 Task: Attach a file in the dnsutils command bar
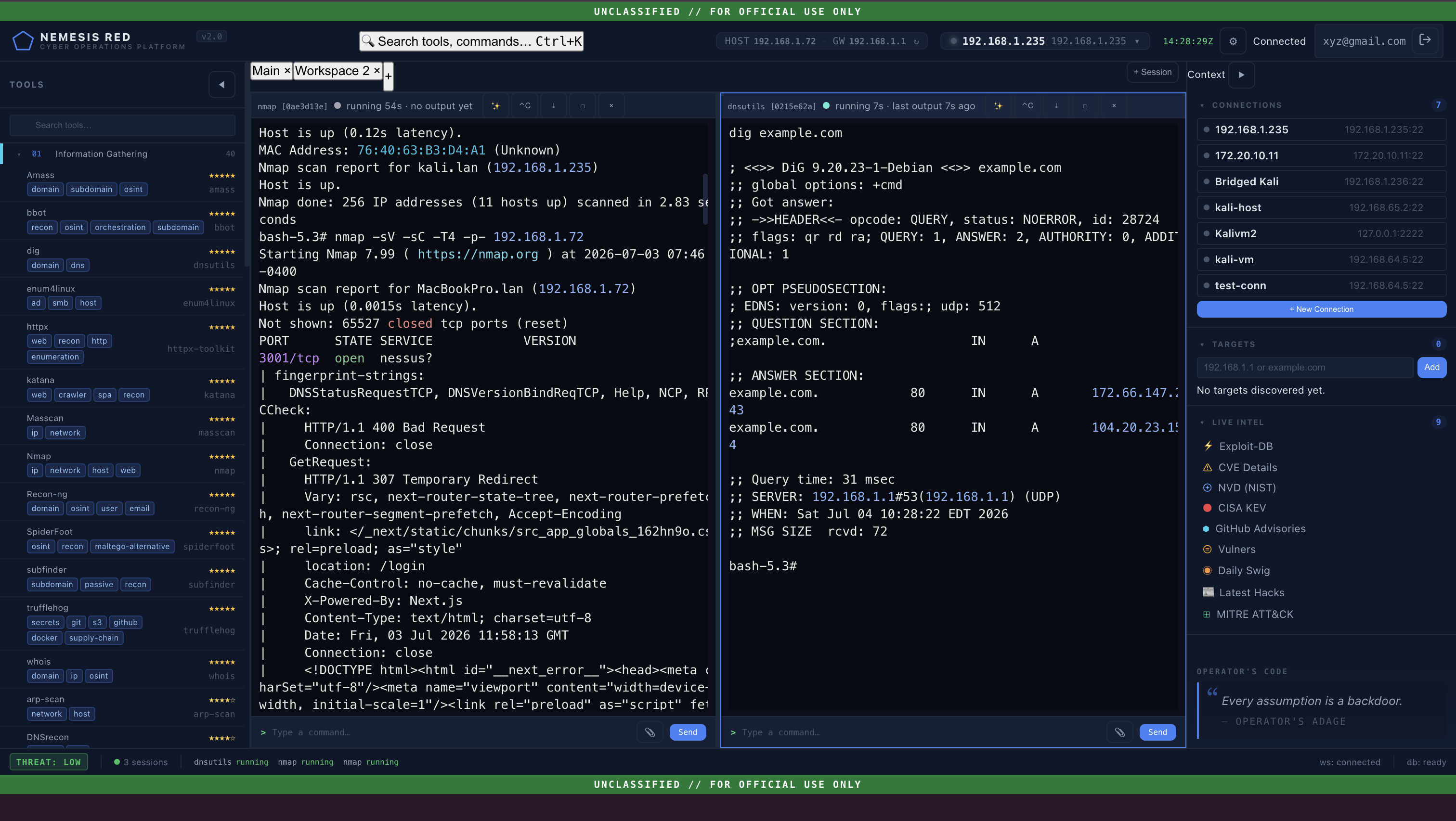(1120, 732)
